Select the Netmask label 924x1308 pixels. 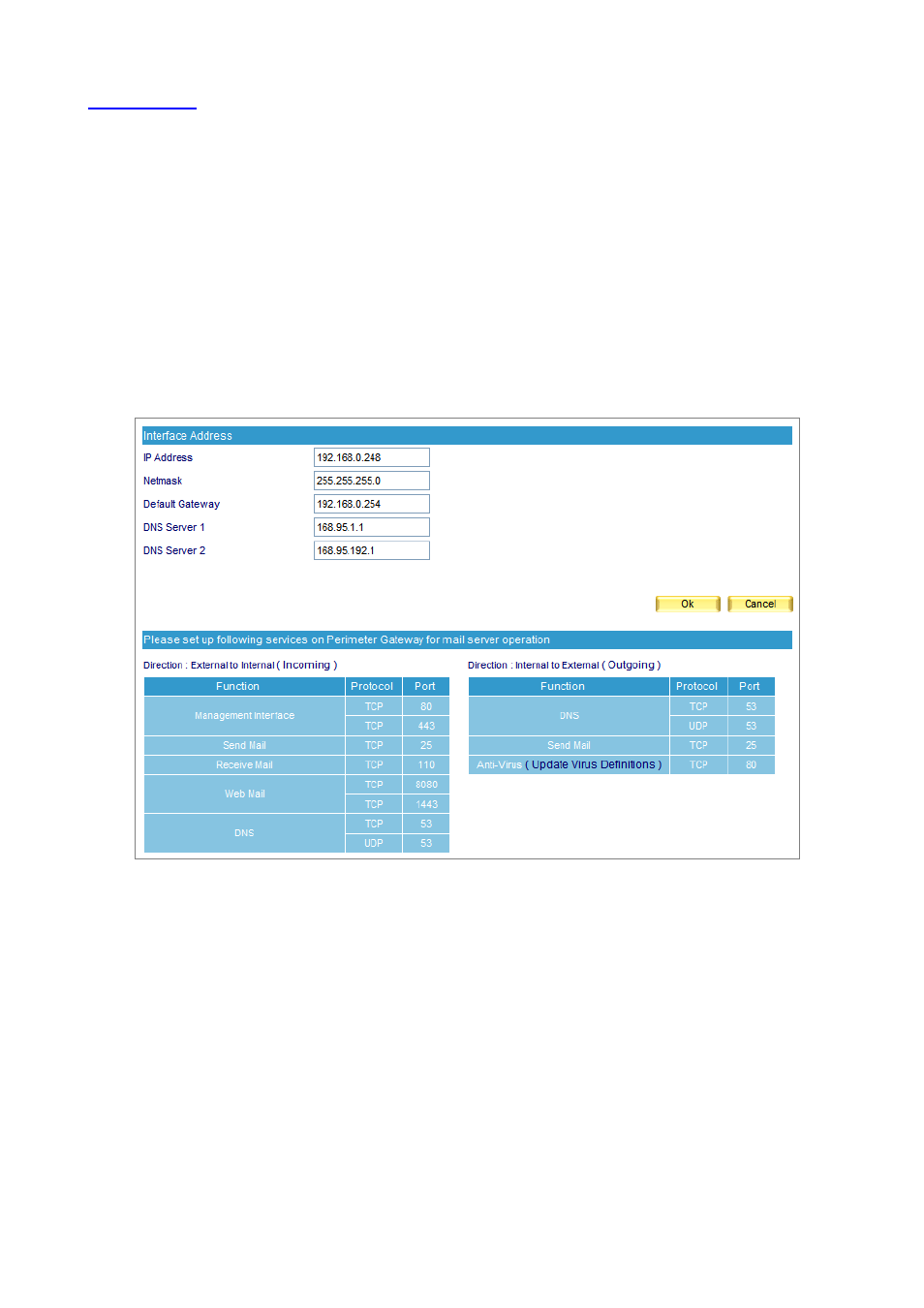click(163, 481)
